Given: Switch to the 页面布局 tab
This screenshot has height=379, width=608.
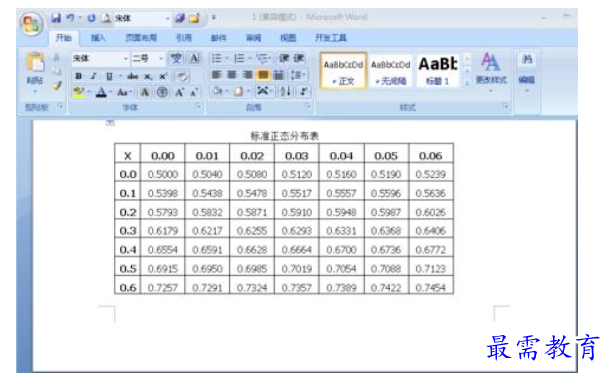Looking at the screenshot, I should (x=141, y=38).
